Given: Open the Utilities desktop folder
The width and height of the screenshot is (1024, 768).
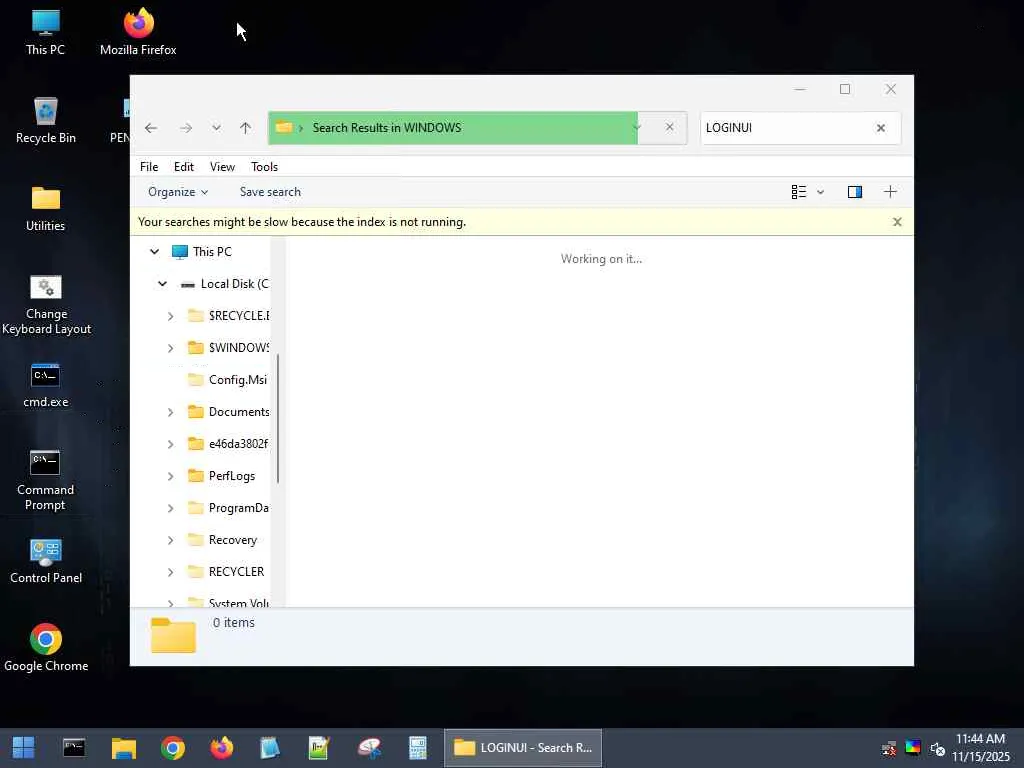Looking at the screenshot, I should [x=46, y=209].
